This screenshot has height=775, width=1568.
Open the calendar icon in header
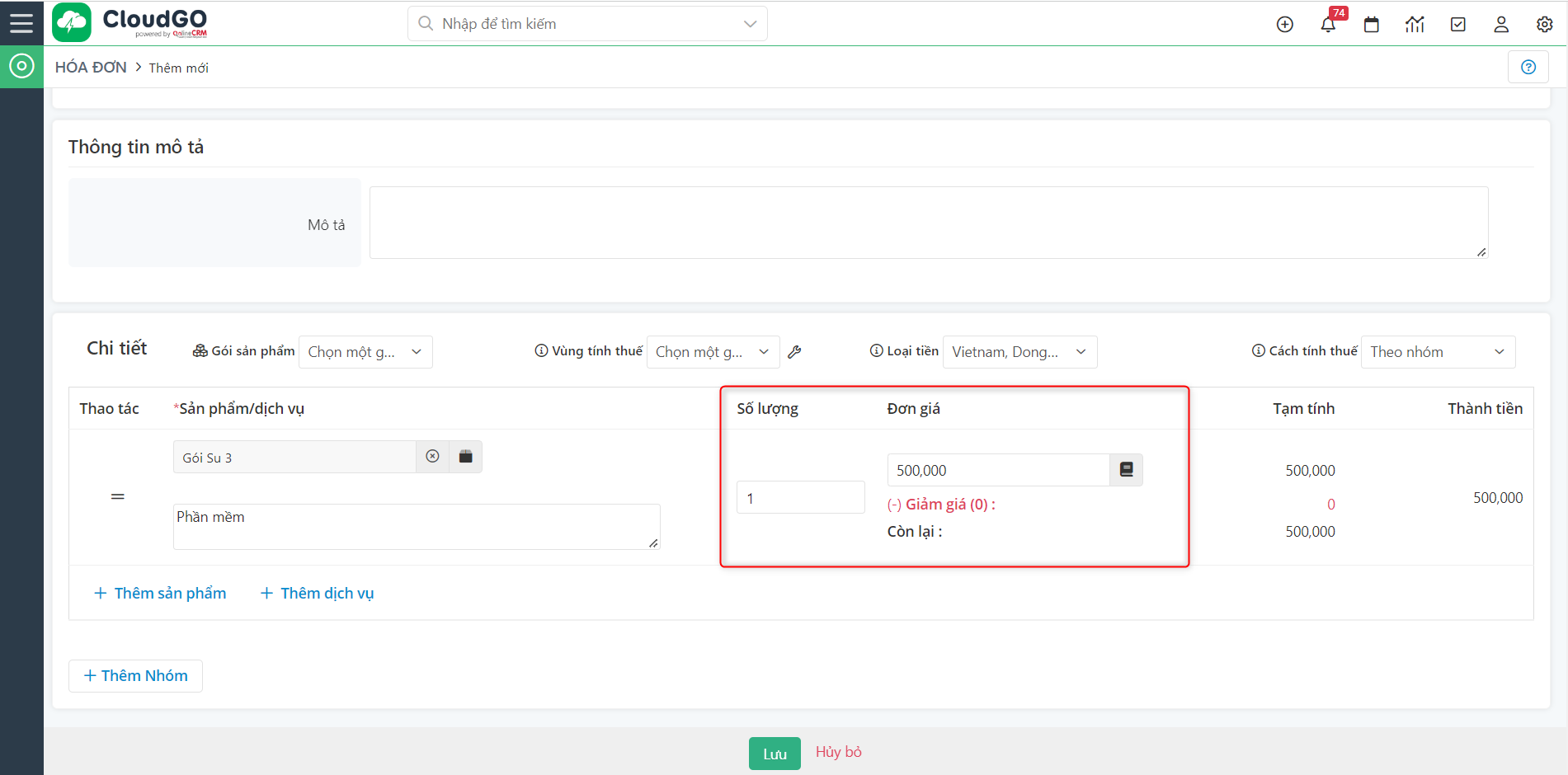click(x=1371, y=25)
